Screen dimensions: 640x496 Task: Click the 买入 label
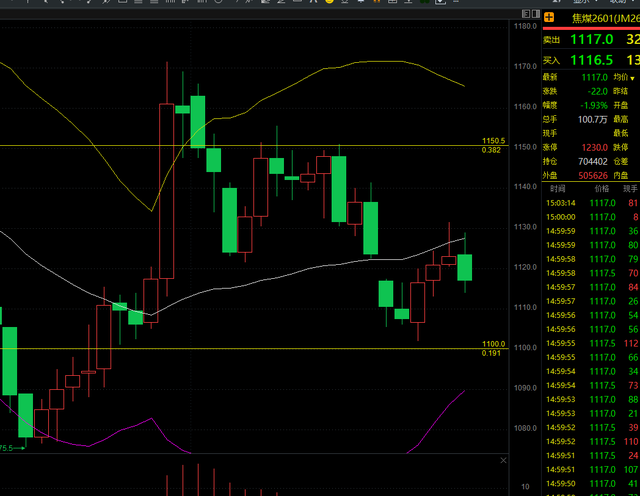click(551, 61)
